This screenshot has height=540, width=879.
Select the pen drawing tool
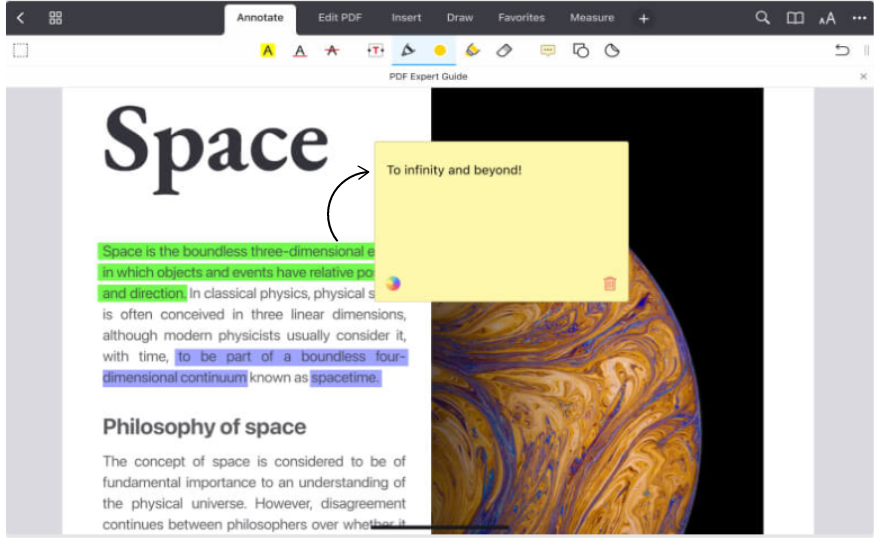tap(407, 51)
